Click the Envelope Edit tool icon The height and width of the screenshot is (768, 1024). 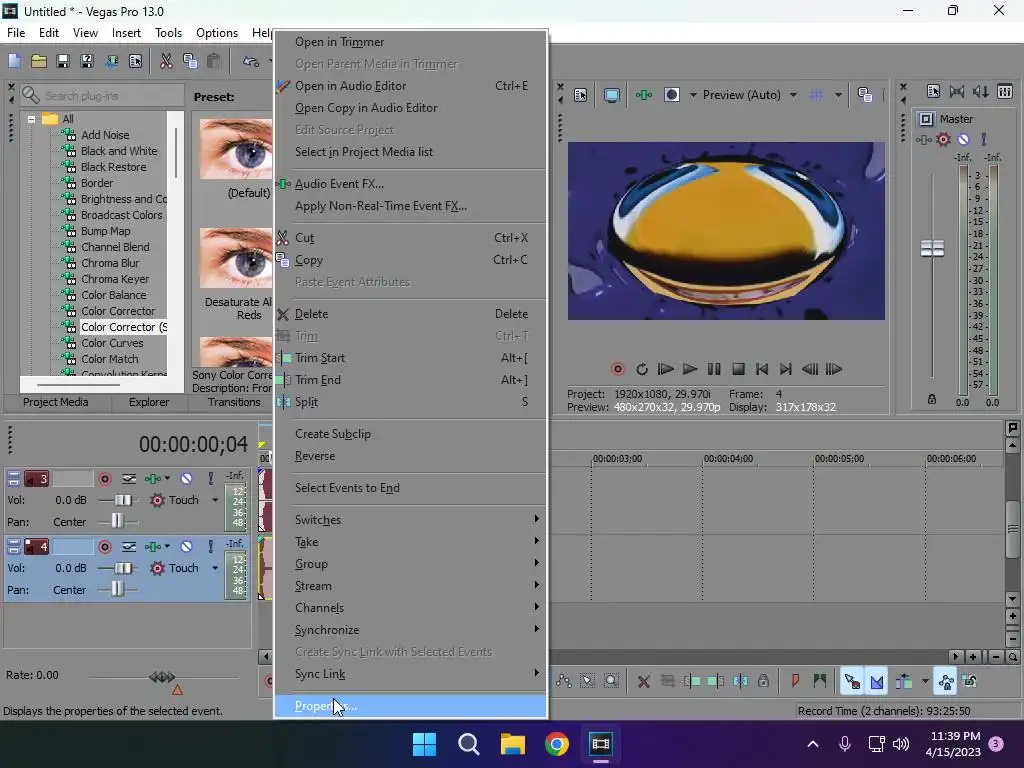[x=564, y=681]
